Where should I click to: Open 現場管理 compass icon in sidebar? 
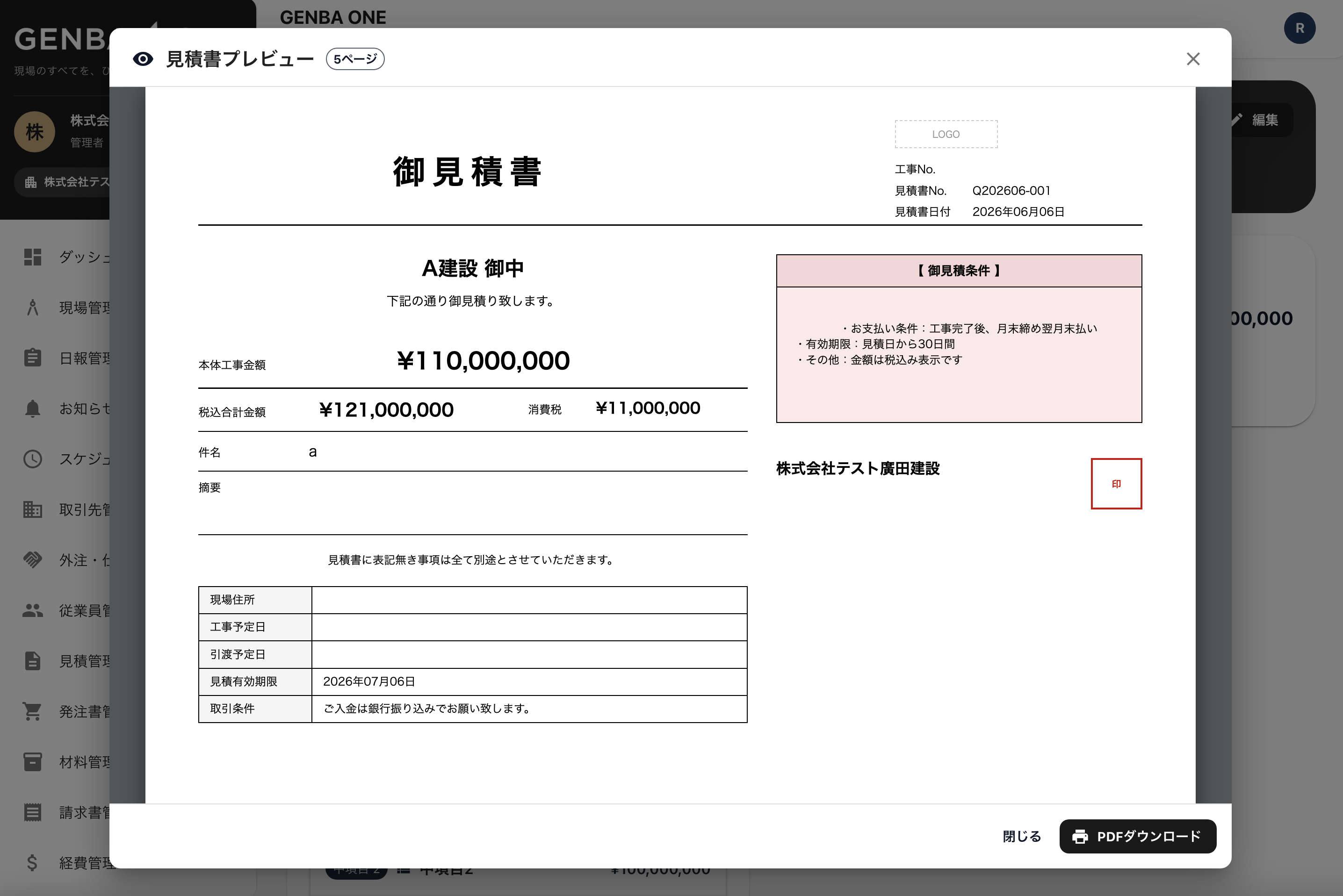pyautogui.click(x=33, y=308)
